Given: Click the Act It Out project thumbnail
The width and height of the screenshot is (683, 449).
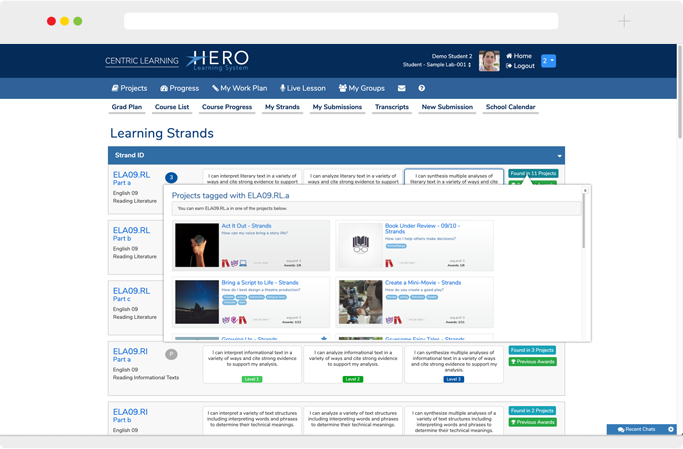Looking at the screenshot, I should point(197,245).
